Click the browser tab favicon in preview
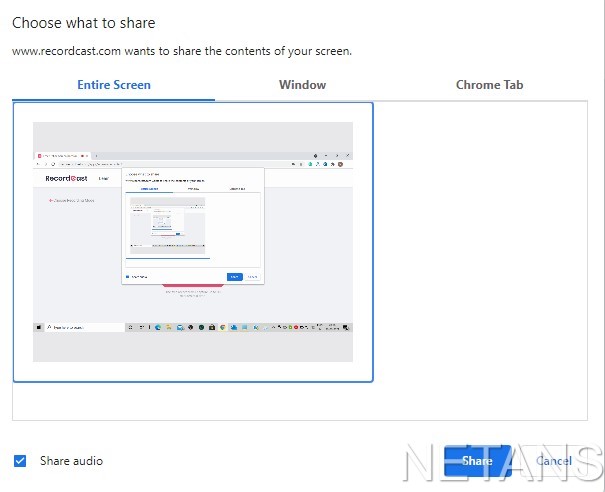 39,156
